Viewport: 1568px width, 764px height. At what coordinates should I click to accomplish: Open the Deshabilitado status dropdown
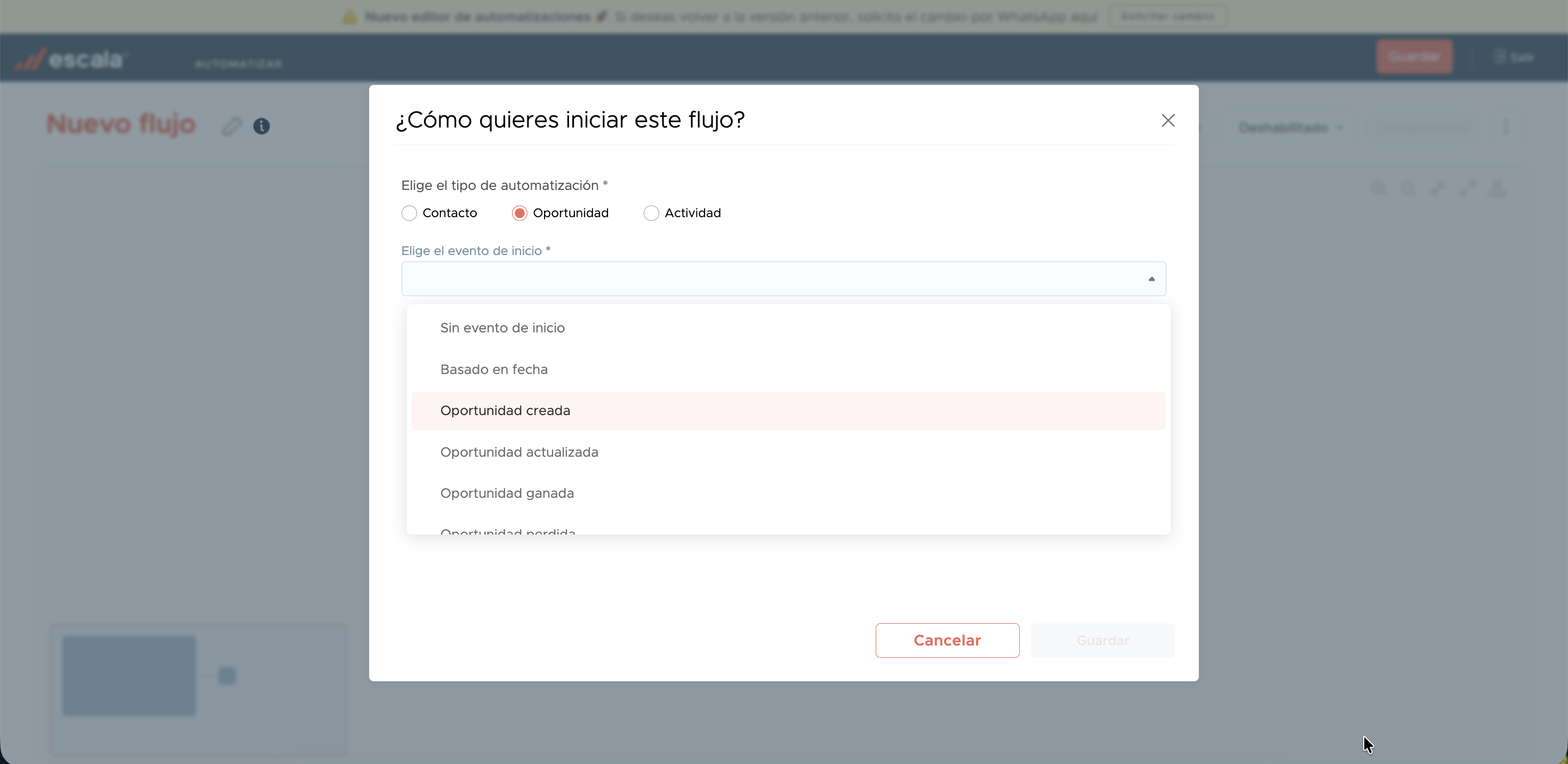point(1290,127)
